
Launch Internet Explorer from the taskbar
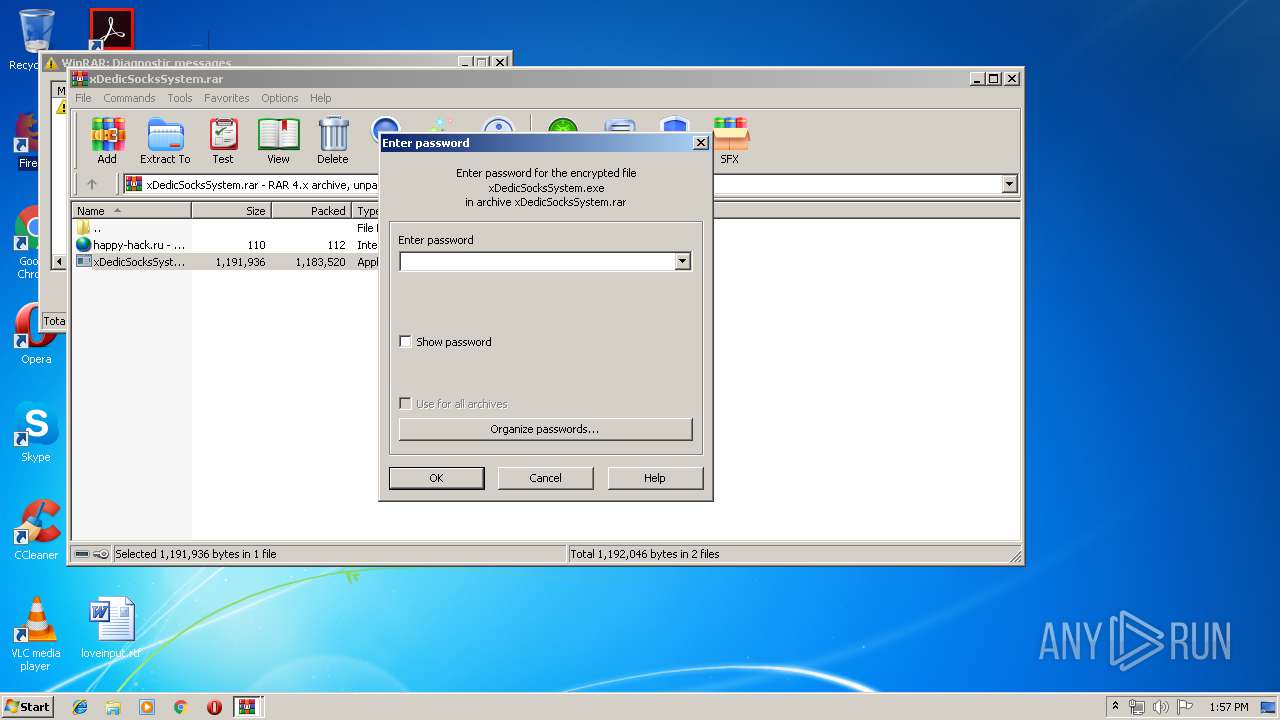(x=80, y=707)
